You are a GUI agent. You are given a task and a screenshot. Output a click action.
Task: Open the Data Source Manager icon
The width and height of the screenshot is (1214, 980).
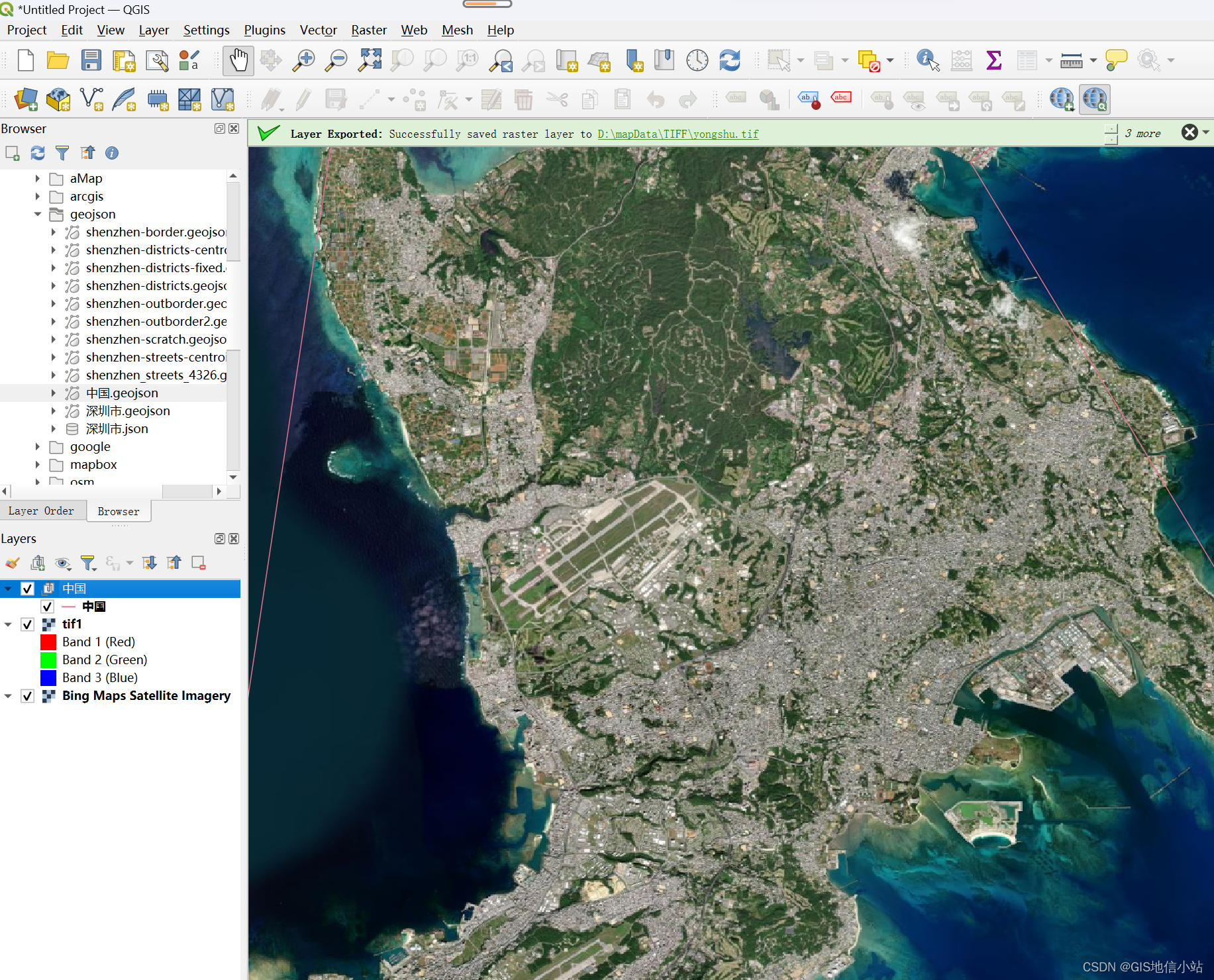[x=26, y=100]
